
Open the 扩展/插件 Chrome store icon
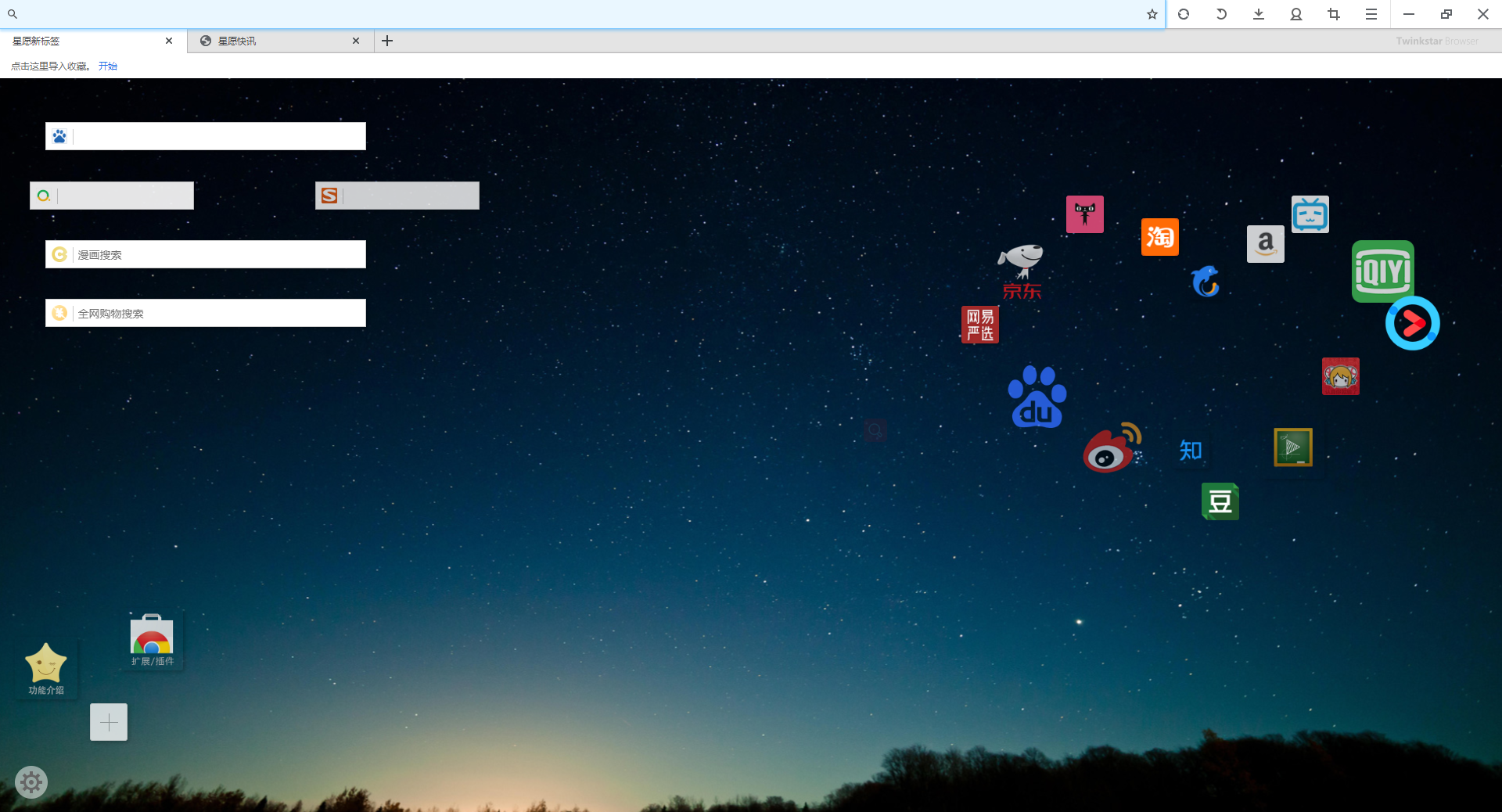point(152,641)
